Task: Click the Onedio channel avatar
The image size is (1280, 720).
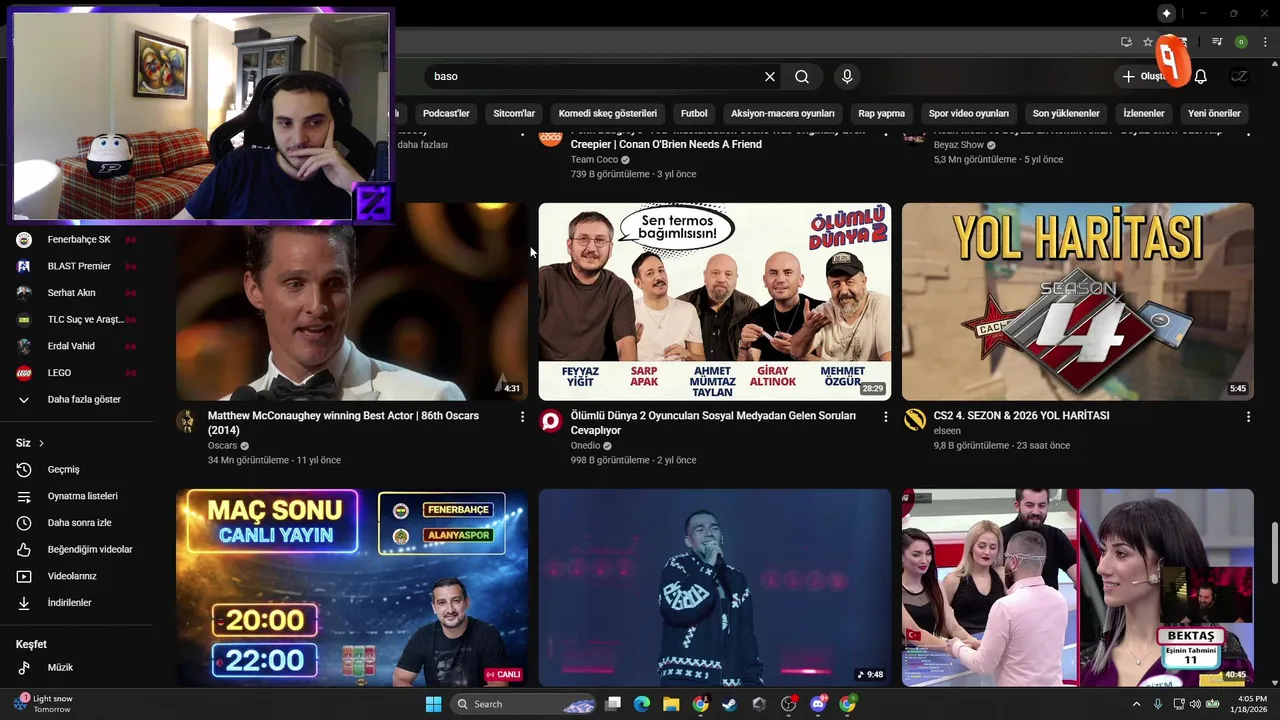Action: tap(550, 420)
